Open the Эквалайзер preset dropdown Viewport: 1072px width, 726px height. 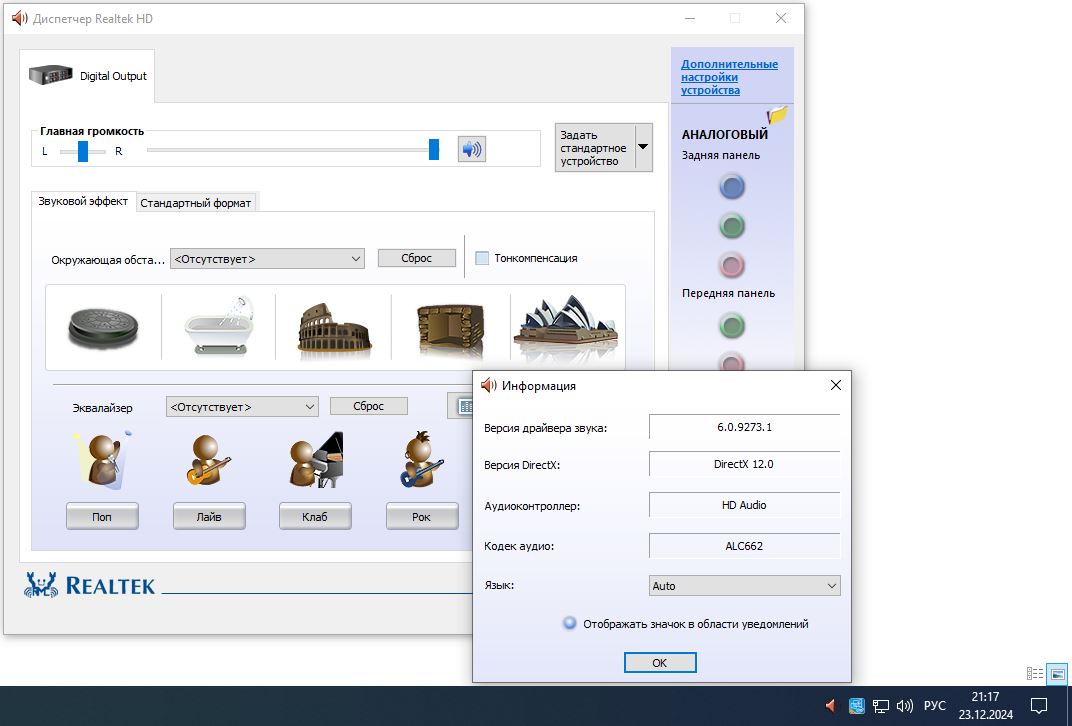(242, 407)
